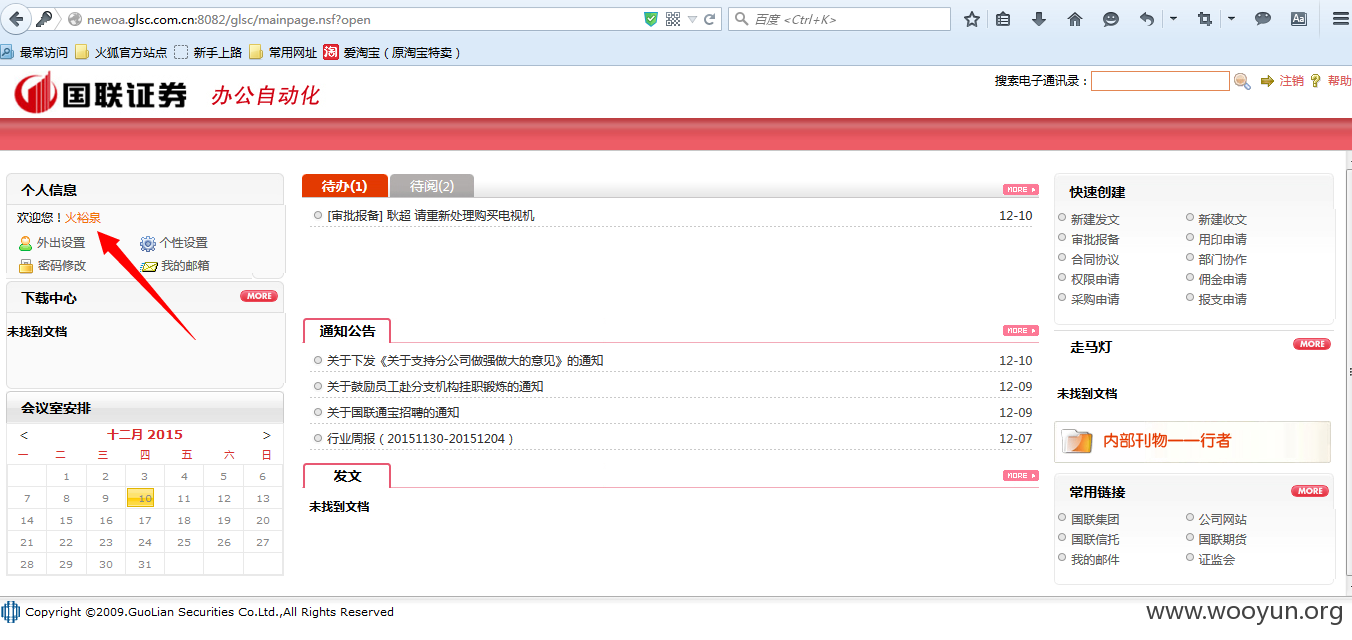Open notice 关于鼓励员工赴分支机构挂职锻炼
The image size is (1352, 640).
coord(435,386)
